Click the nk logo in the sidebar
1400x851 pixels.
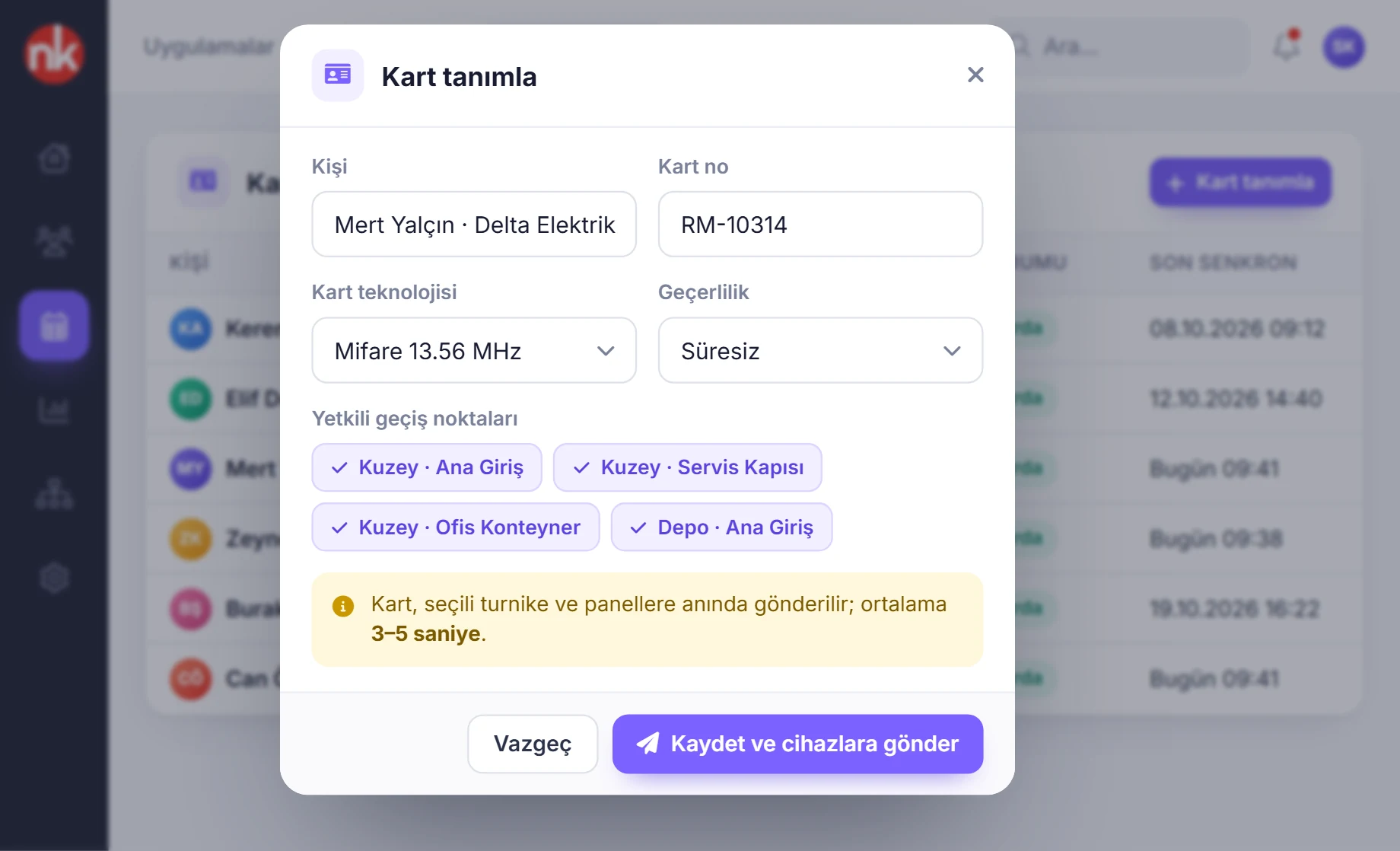point(53,53)
